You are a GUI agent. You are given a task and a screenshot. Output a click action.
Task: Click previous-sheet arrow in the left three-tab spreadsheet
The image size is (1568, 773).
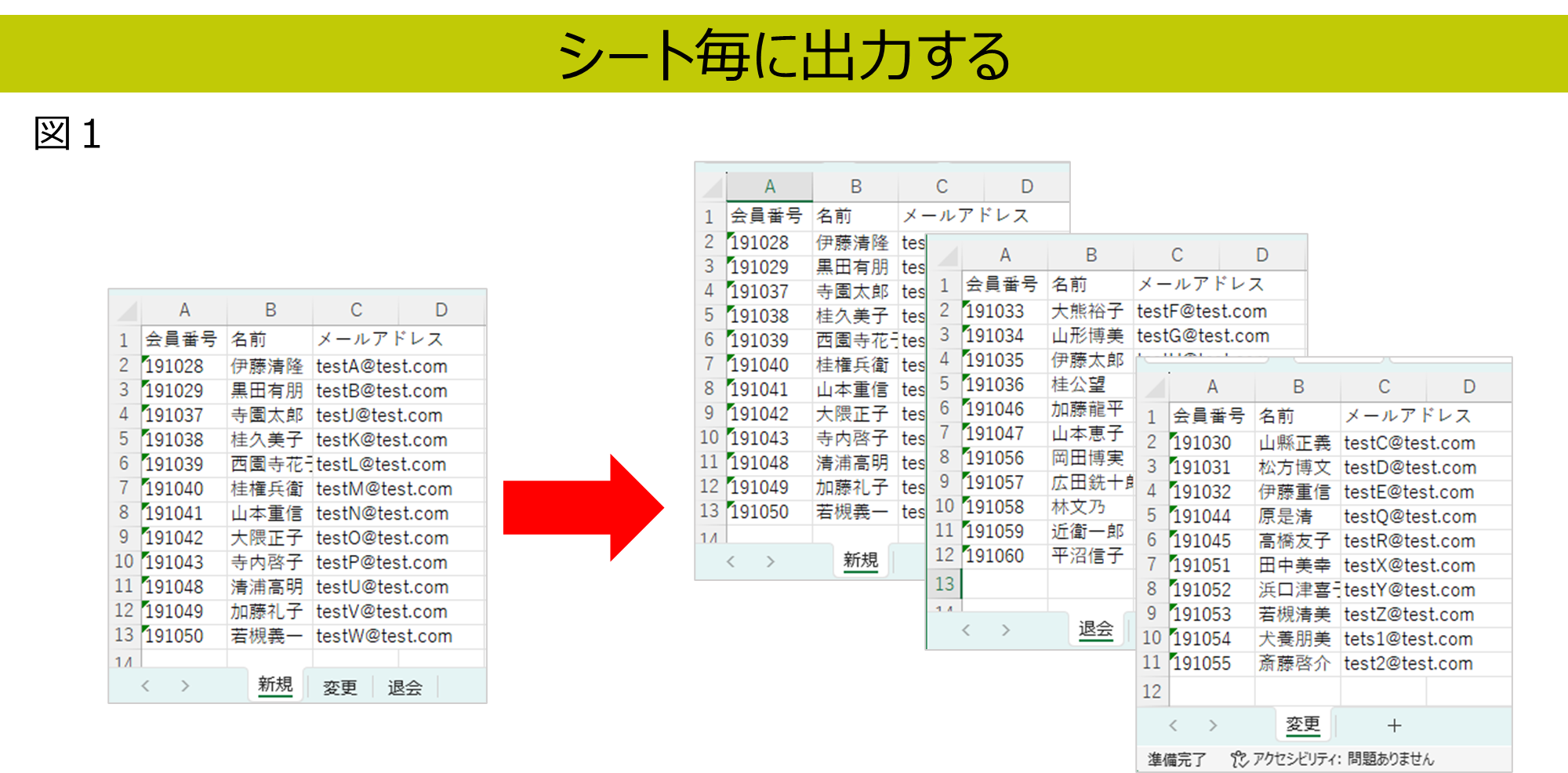point(145,686)
